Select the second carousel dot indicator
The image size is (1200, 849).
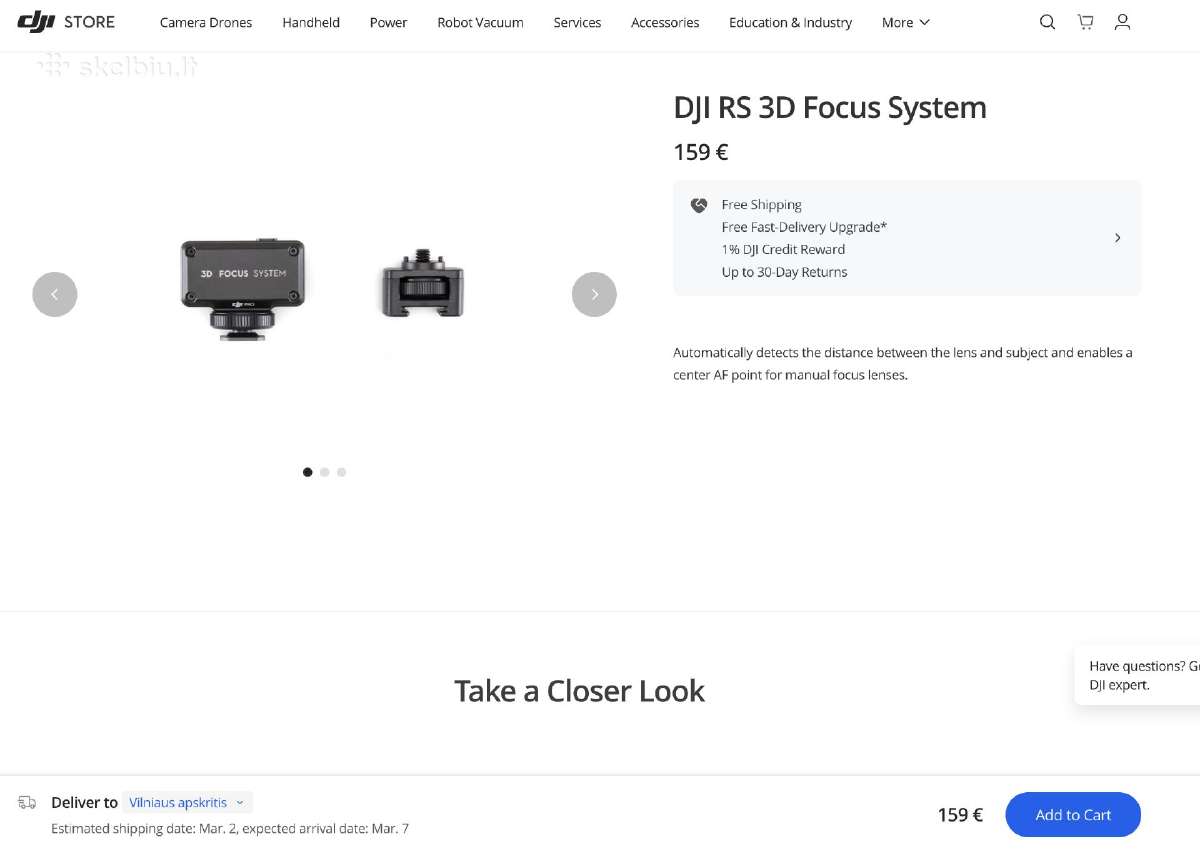point(324,472)
